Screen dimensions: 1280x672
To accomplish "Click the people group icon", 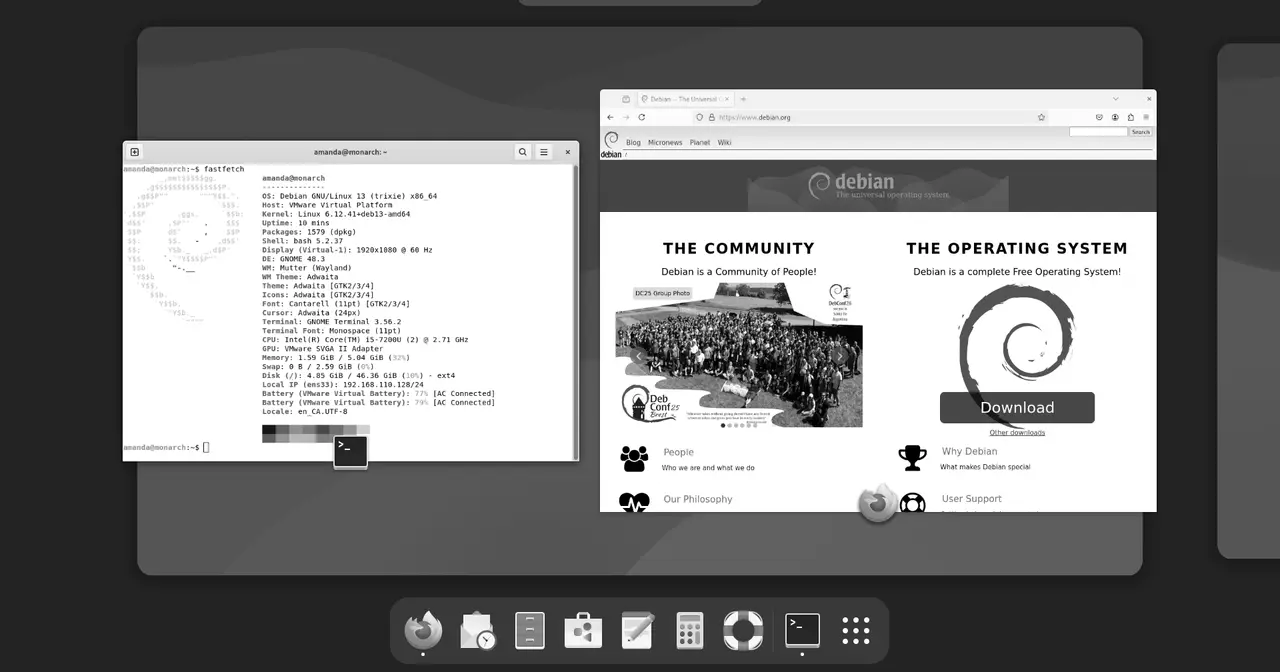I will (634, 458).
